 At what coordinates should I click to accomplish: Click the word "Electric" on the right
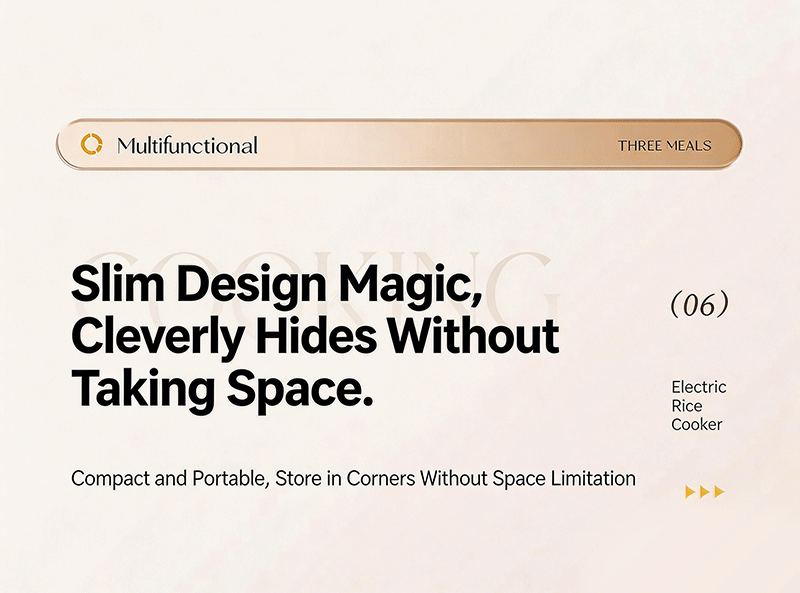699,387
